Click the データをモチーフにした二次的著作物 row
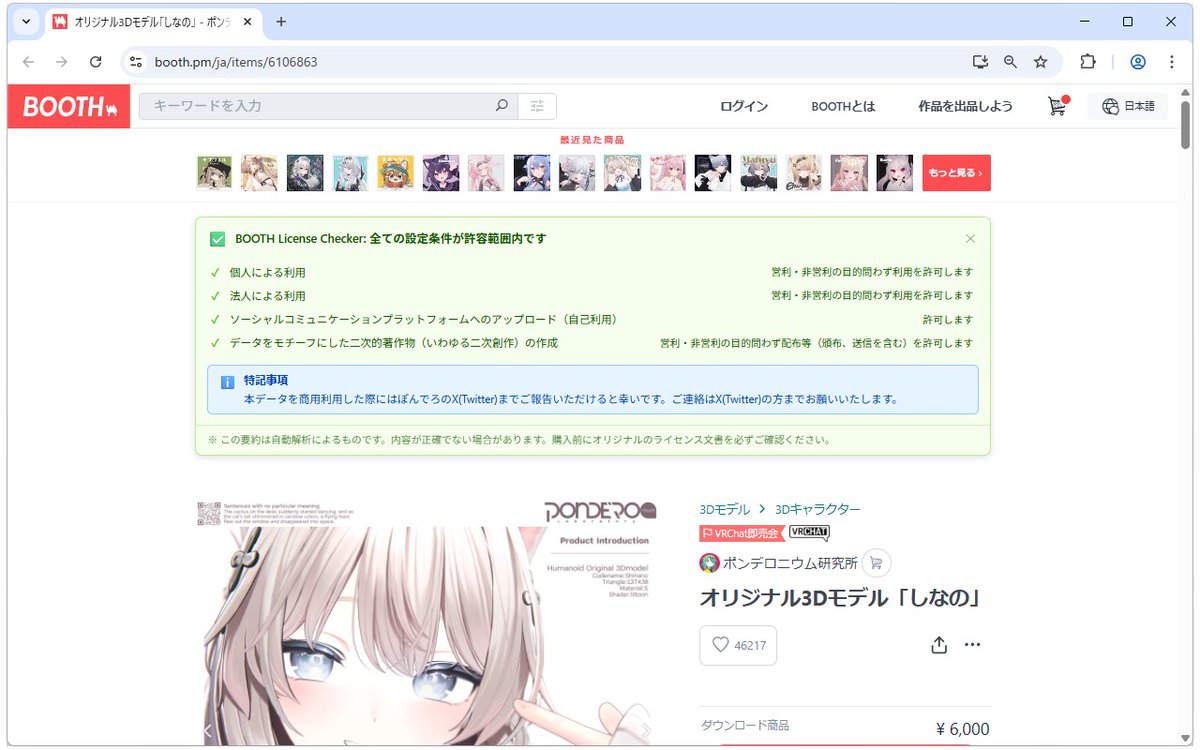The width and height of the screenshot is (1200, 750). 592,343
